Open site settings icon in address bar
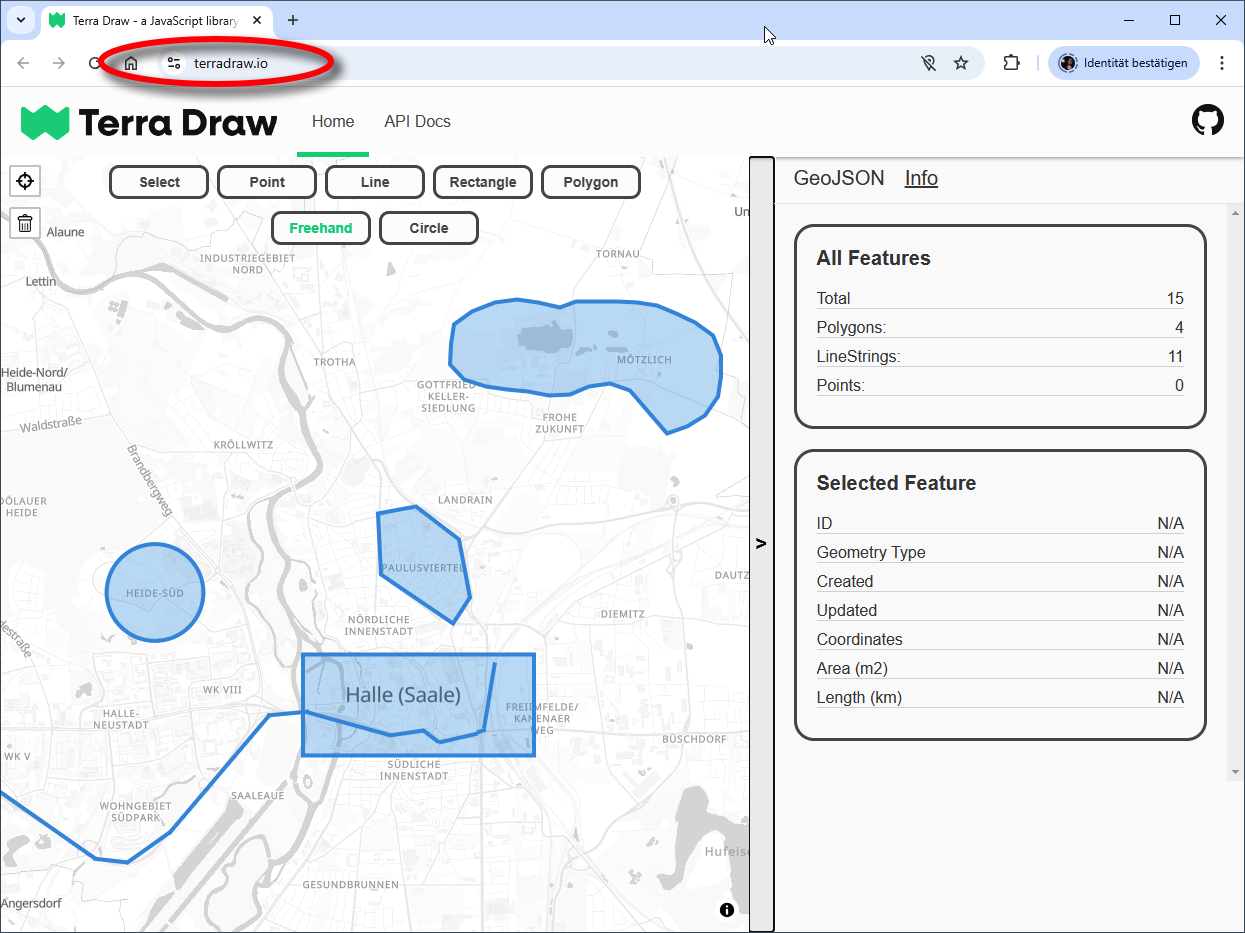The image size is (1245, 933). pyautogui.click(x=173, y=63)
